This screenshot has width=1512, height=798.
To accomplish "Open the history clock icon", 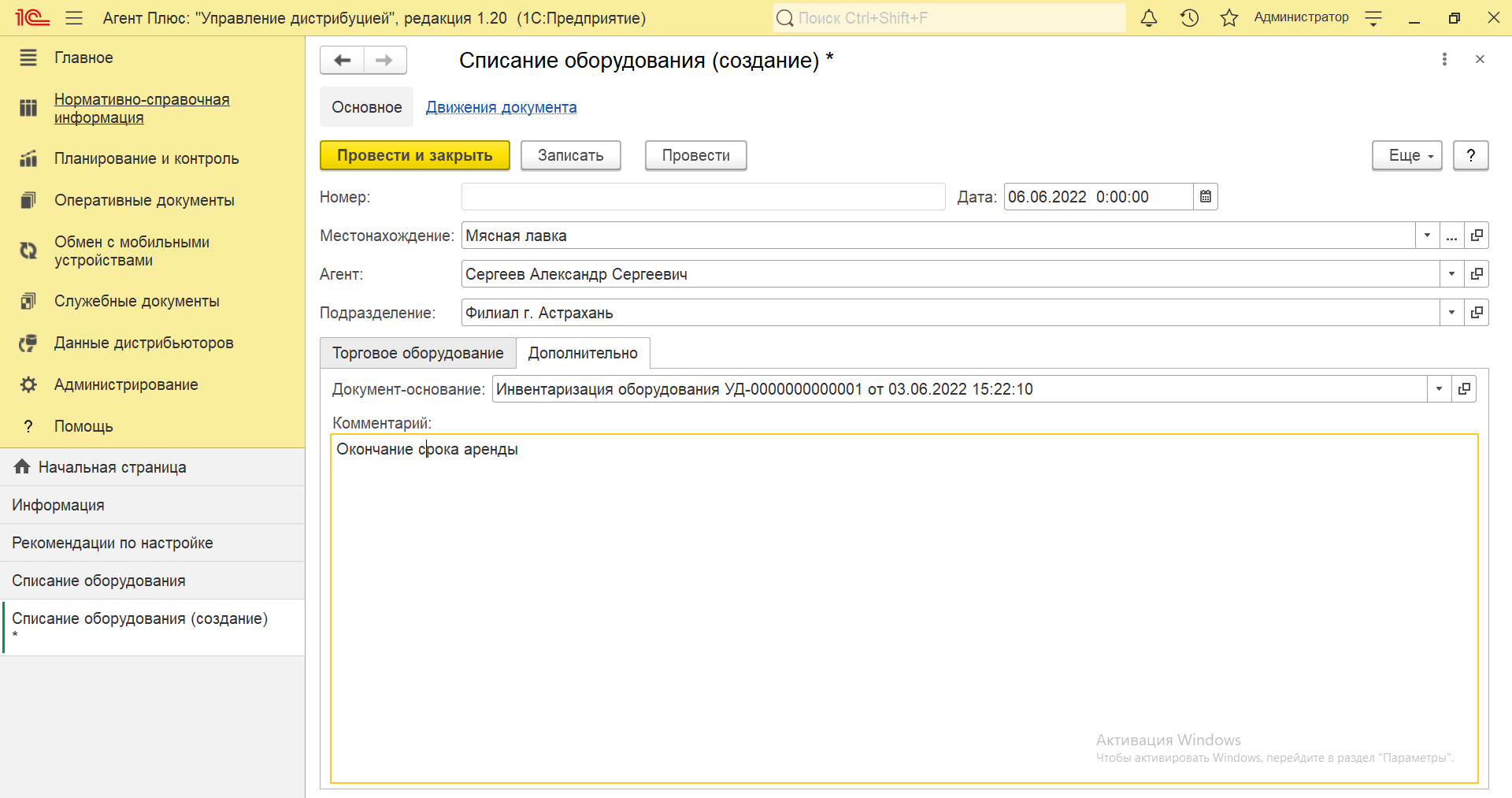I will click(x=1189, y=18).
